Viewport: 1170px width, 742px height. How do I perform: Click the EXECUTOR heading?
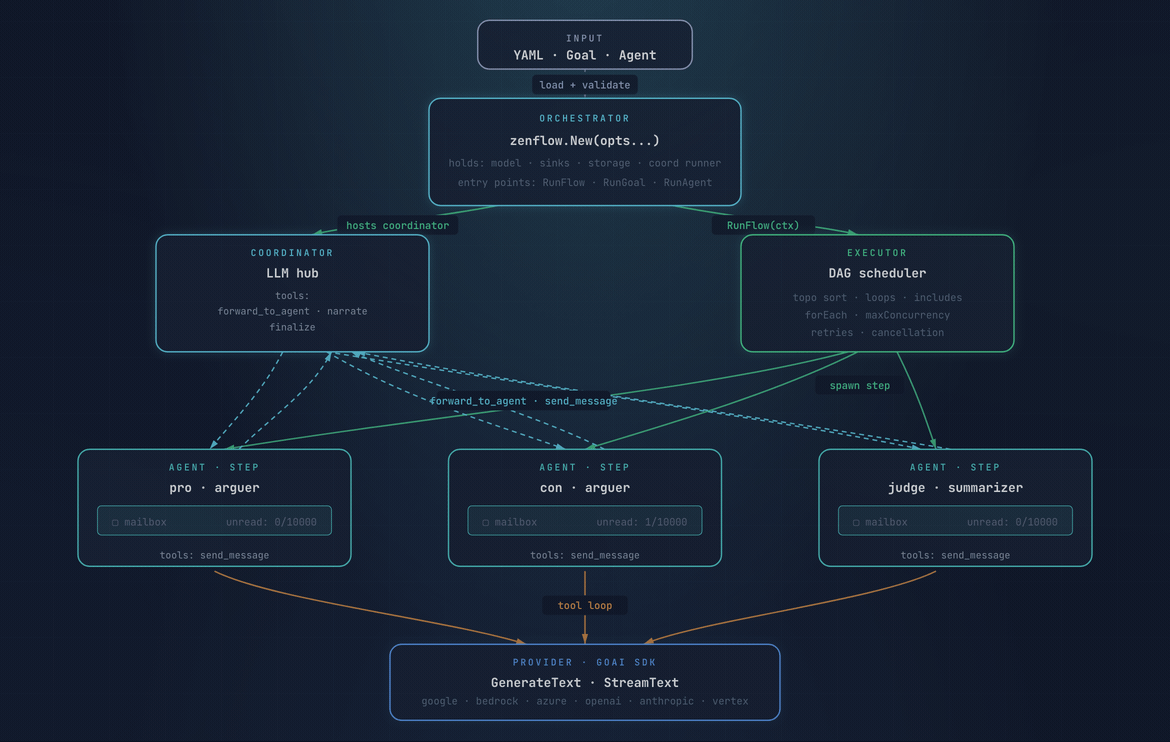pyautogui.click(x=878, y=253)
